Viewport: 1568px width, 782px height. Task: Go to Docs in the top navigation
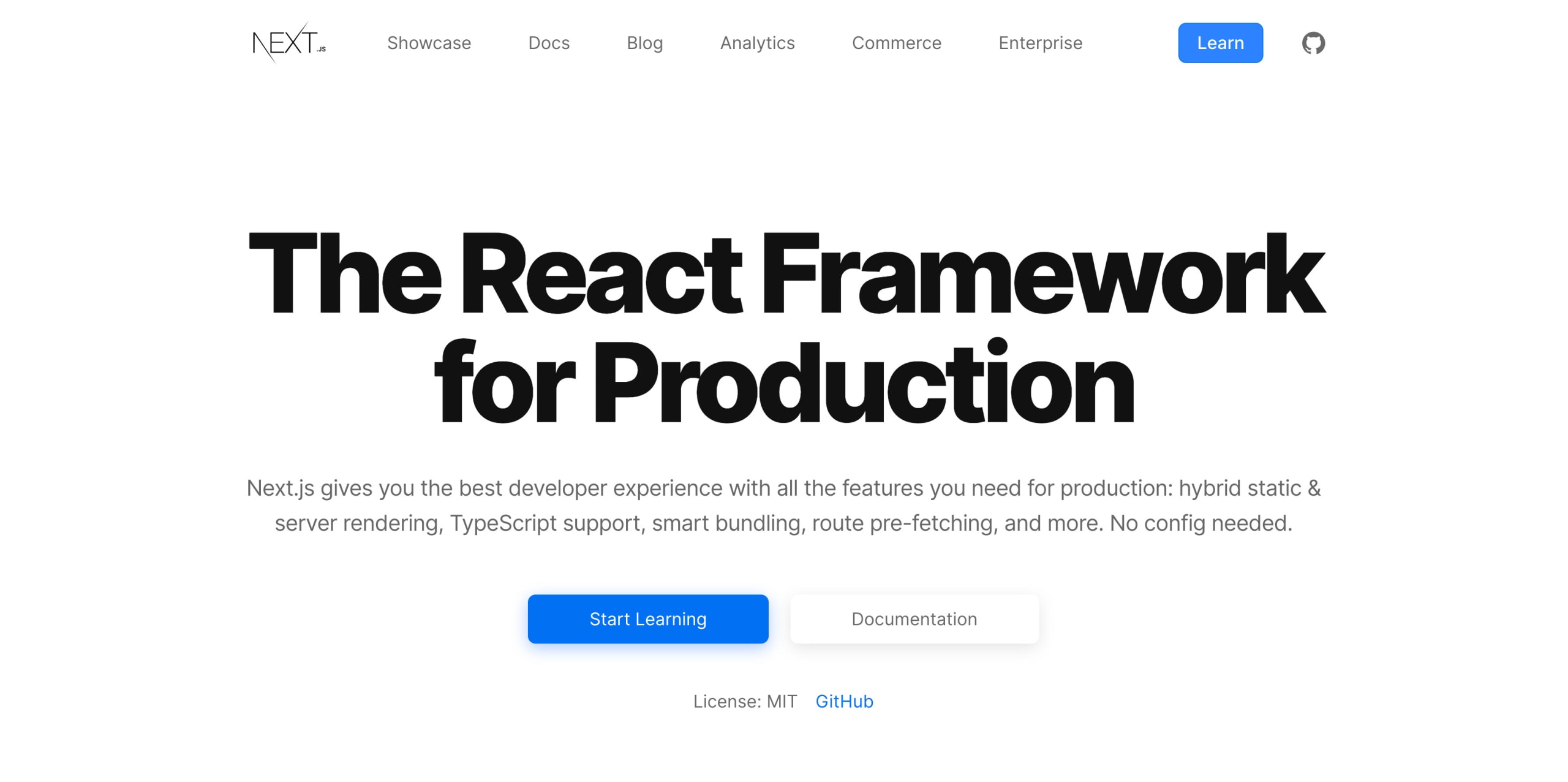click(x=549, y=43)
